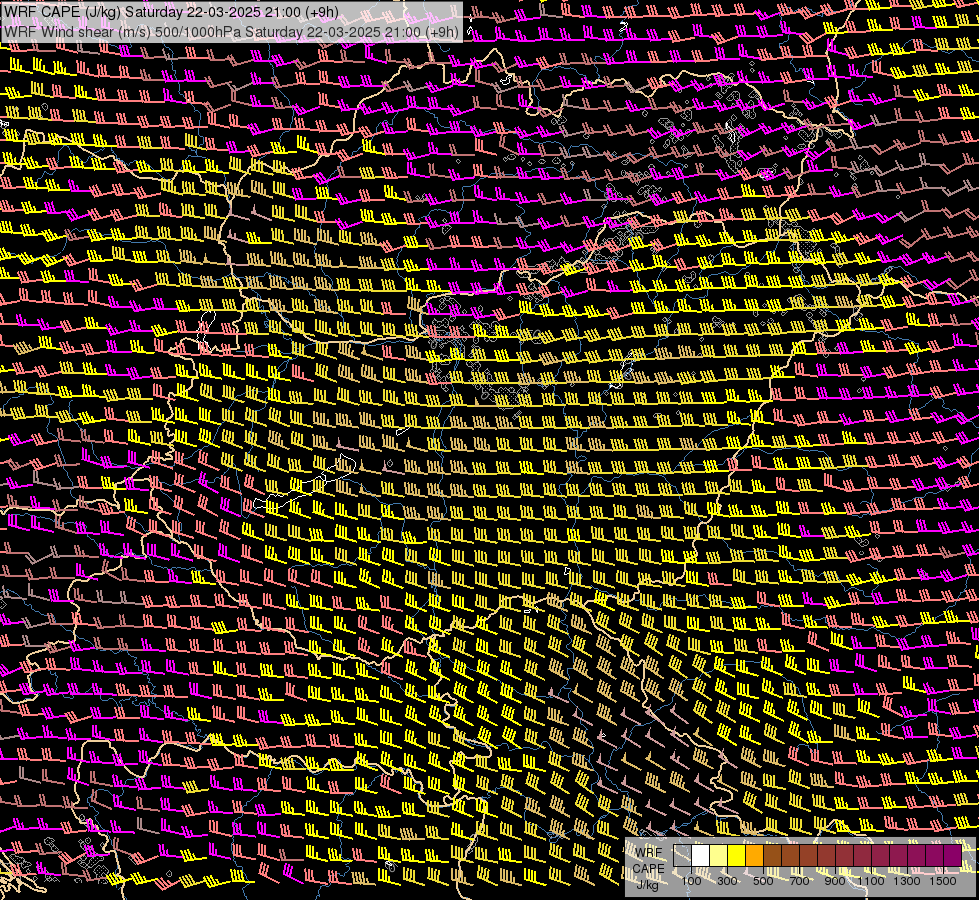Select the pale yellow CAPE legend swatch

pyautogui.click(x=719, y=856)
